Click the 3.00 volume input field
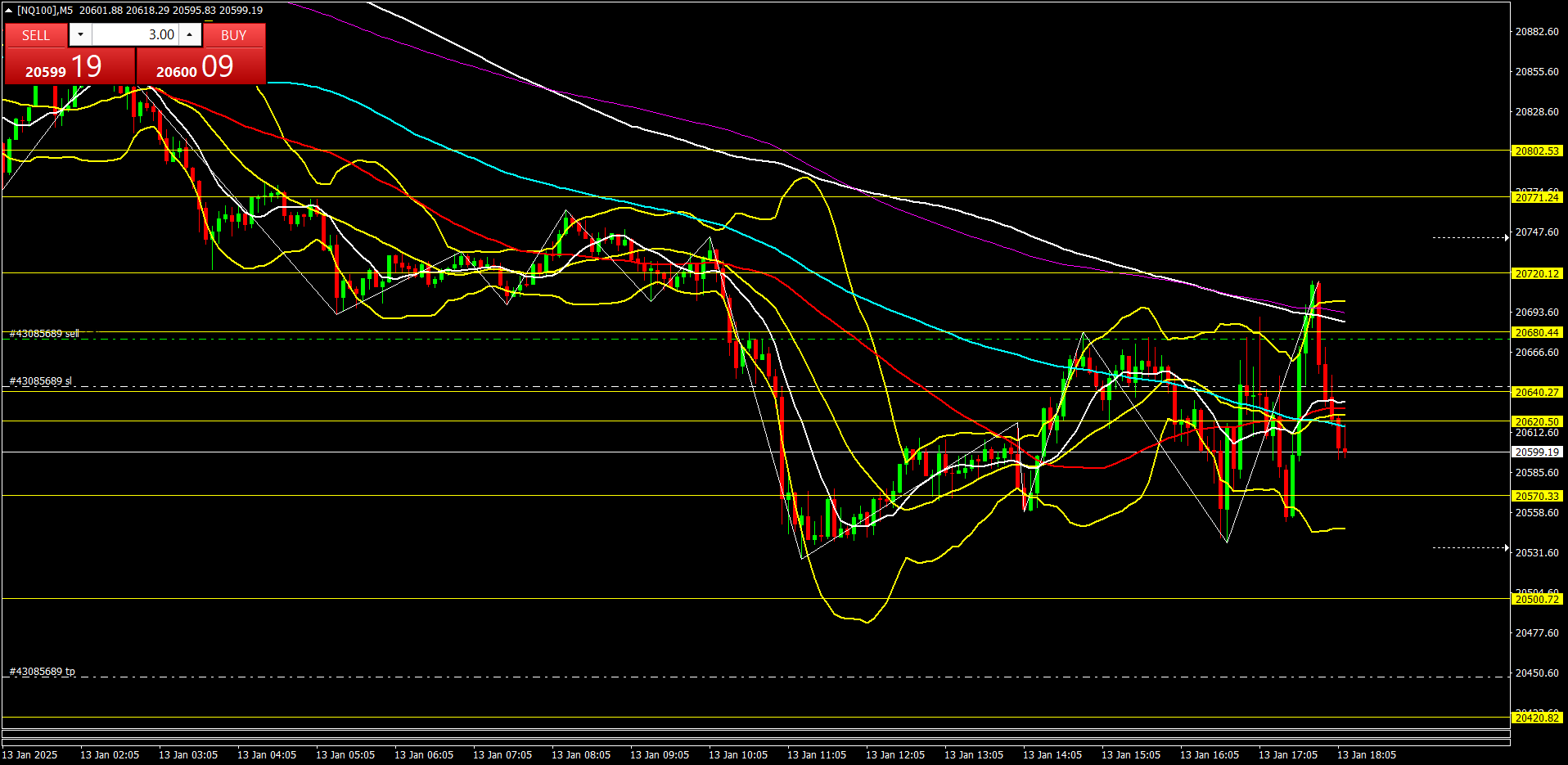 135,34
